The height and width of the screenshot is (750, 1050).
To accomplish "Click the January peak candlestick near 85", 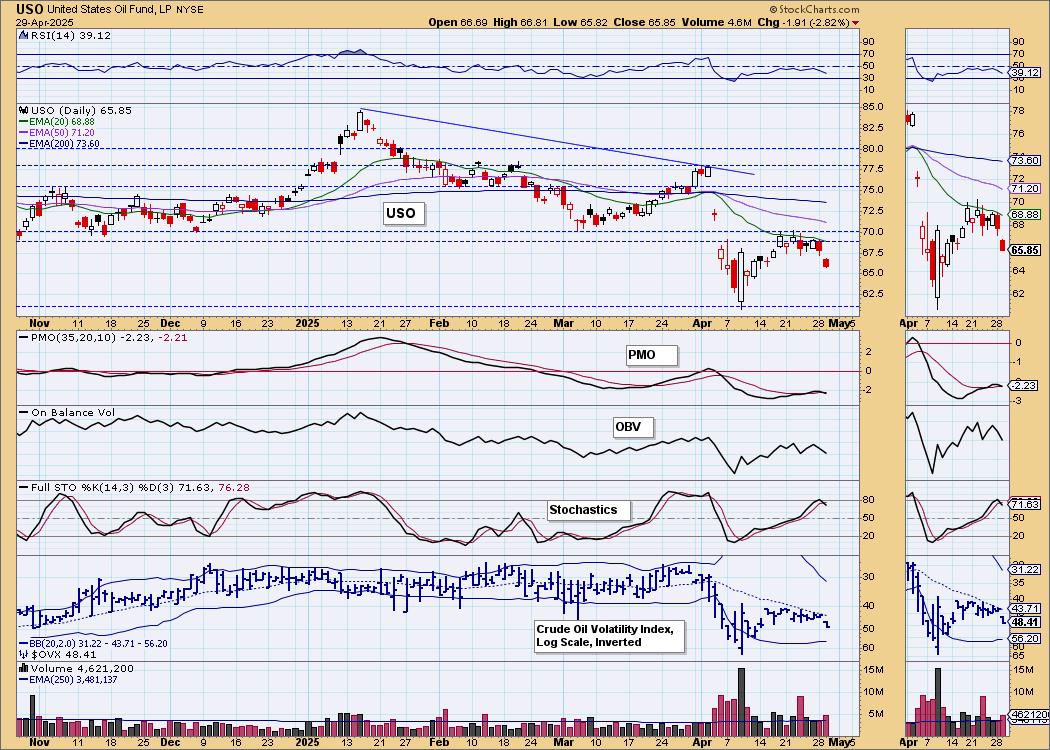I will [x=360, y=121].
